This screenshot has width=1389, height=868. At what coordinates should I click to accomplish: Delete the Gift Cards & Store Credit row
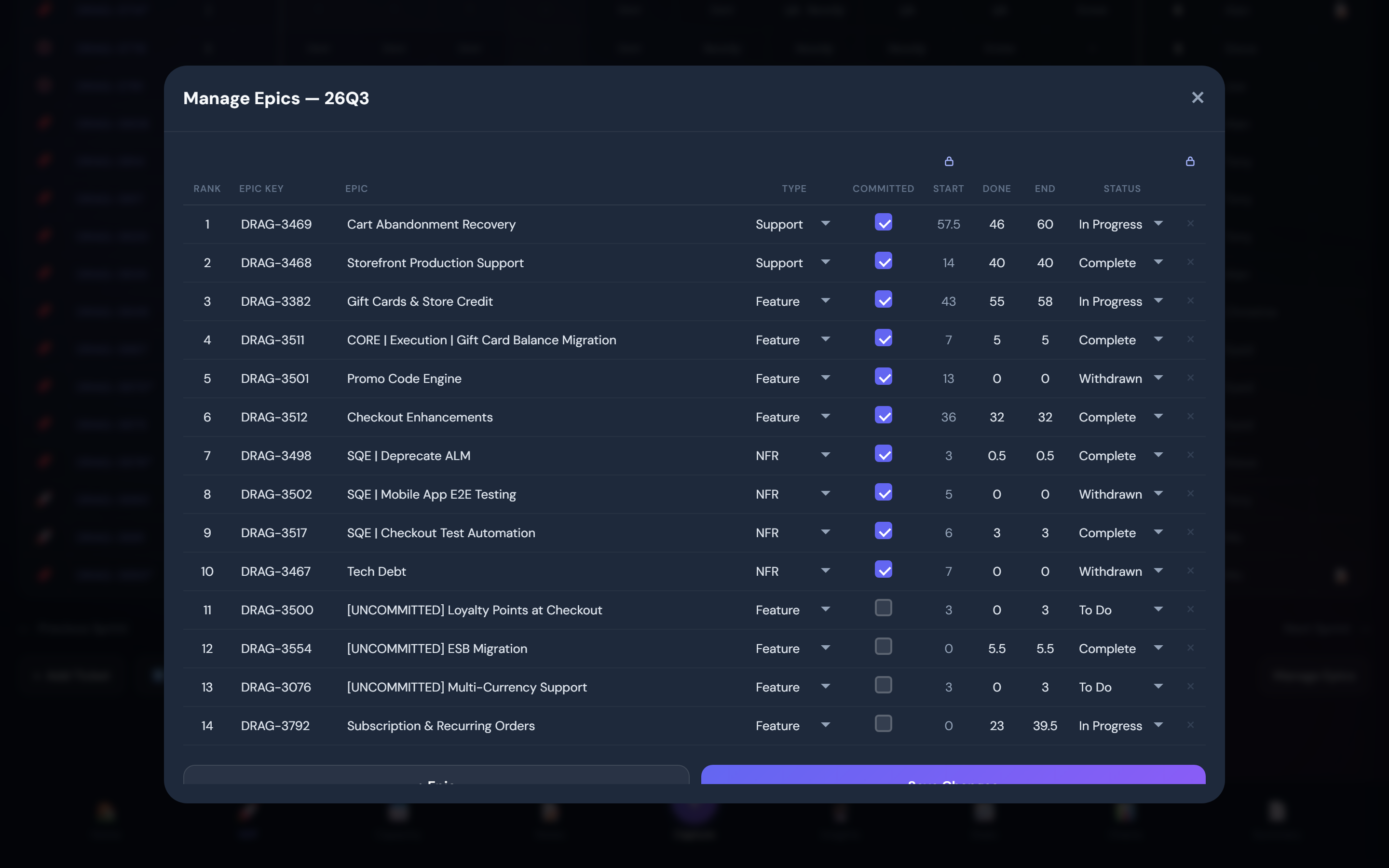pyautogui.click(x=1190, y=300)
